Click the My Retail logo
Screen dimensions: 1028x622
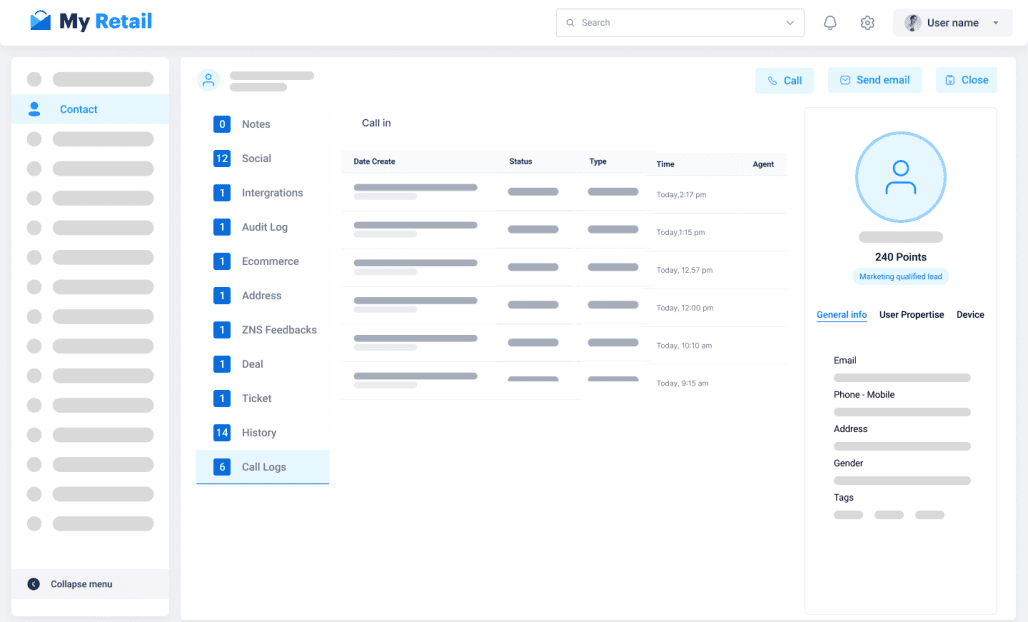tap(91, 21)
